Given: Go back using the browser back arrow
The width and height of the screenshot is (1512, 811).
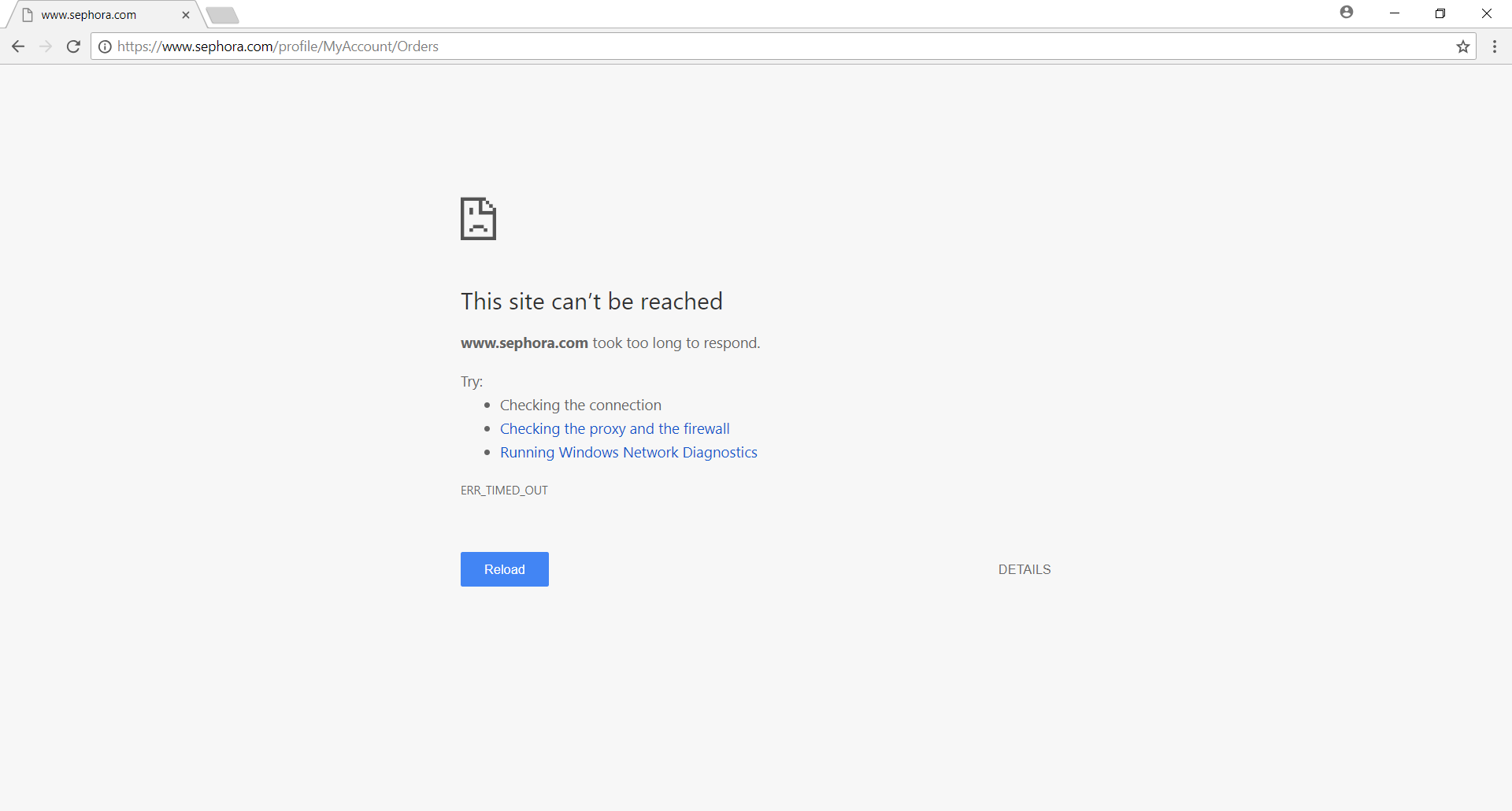Looking at the screenshot, I should point(18,46).
